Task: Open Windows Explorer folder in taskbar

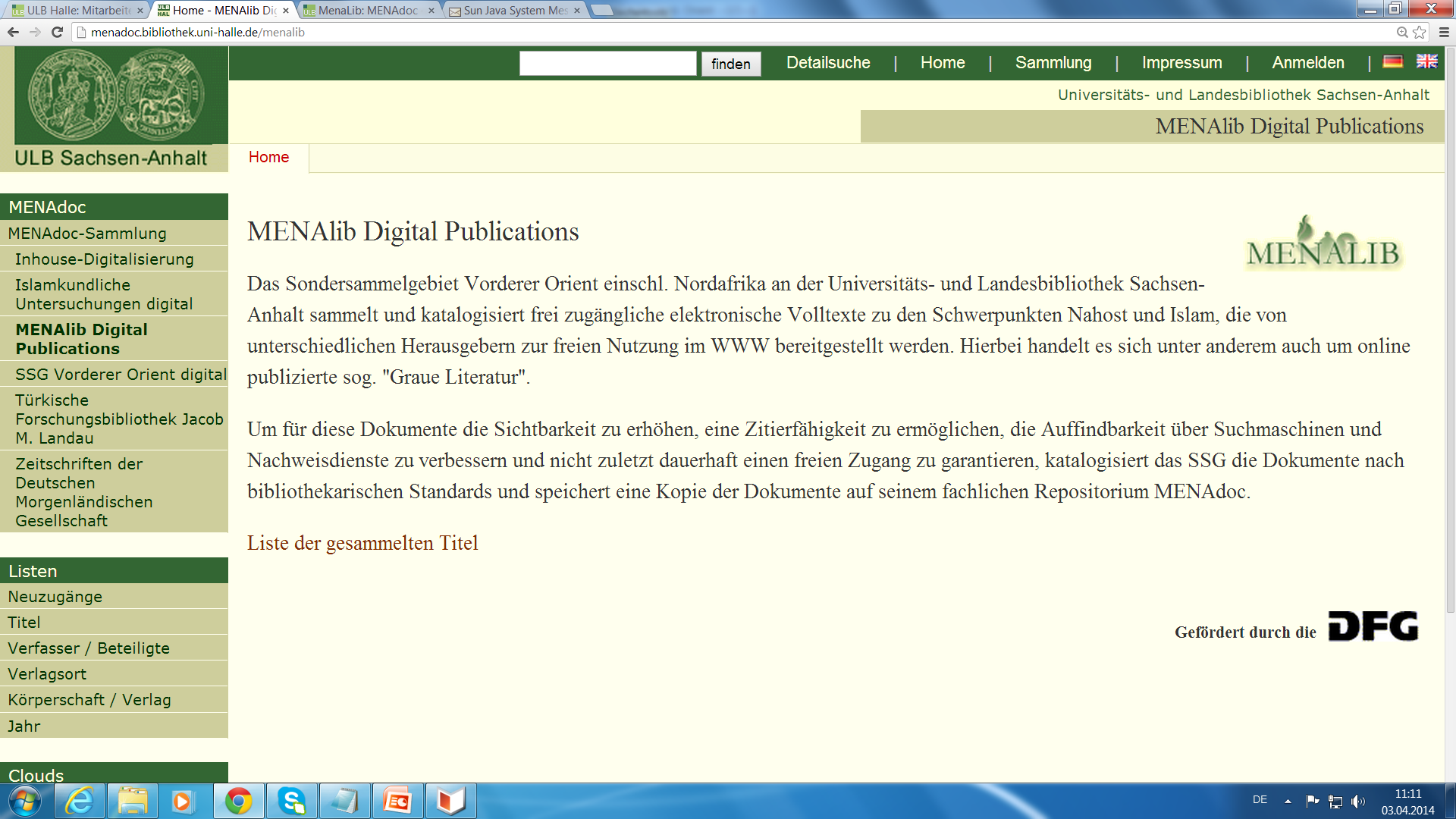Action: pos(132,801)
